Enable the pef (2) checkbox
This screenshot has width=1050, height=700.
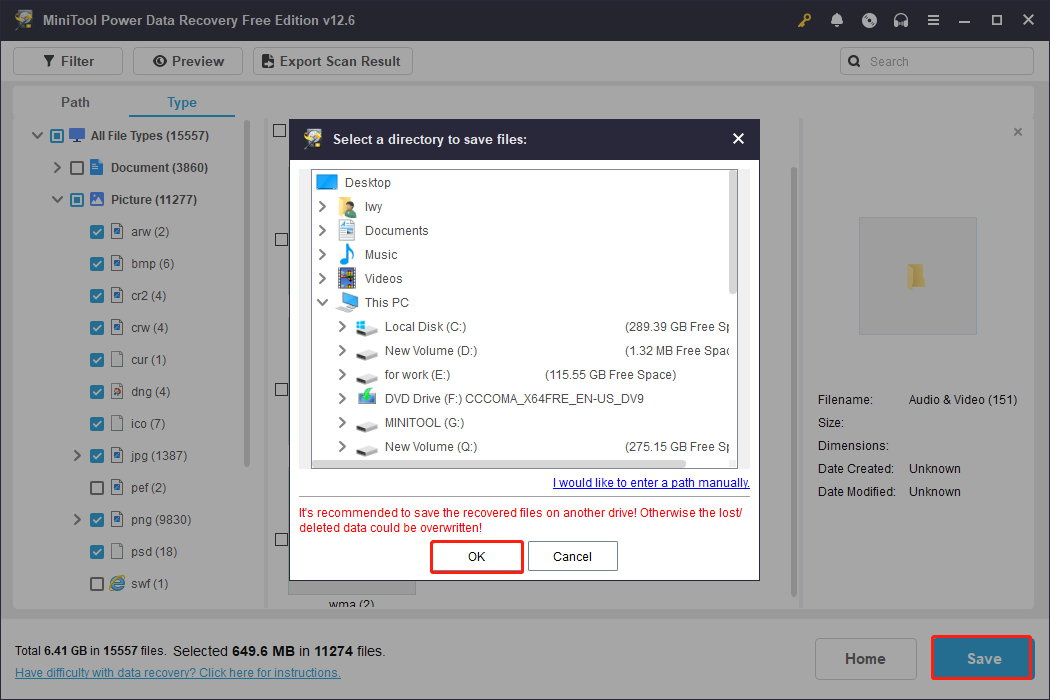96,487
